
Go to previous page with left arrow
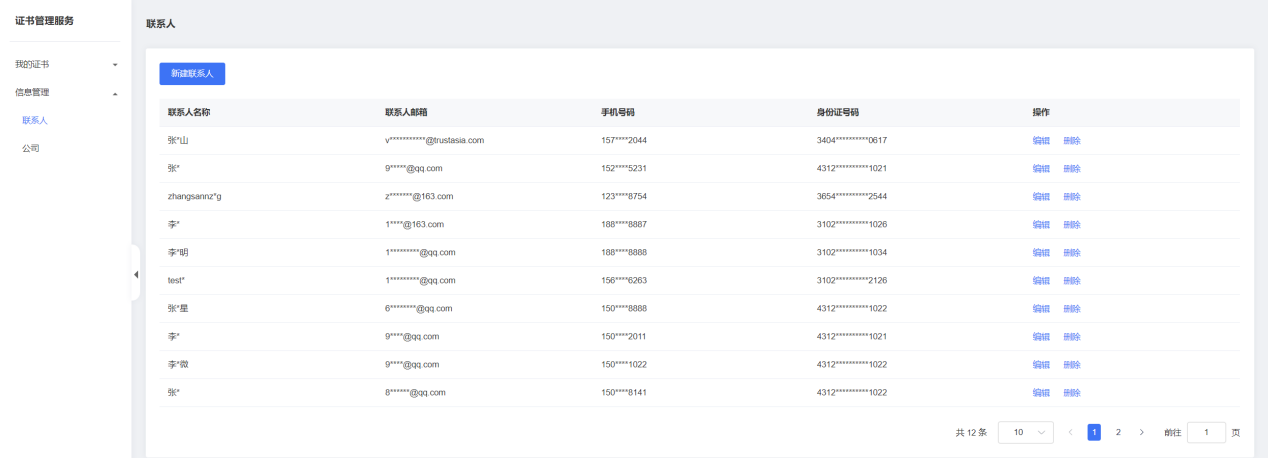1070,432
